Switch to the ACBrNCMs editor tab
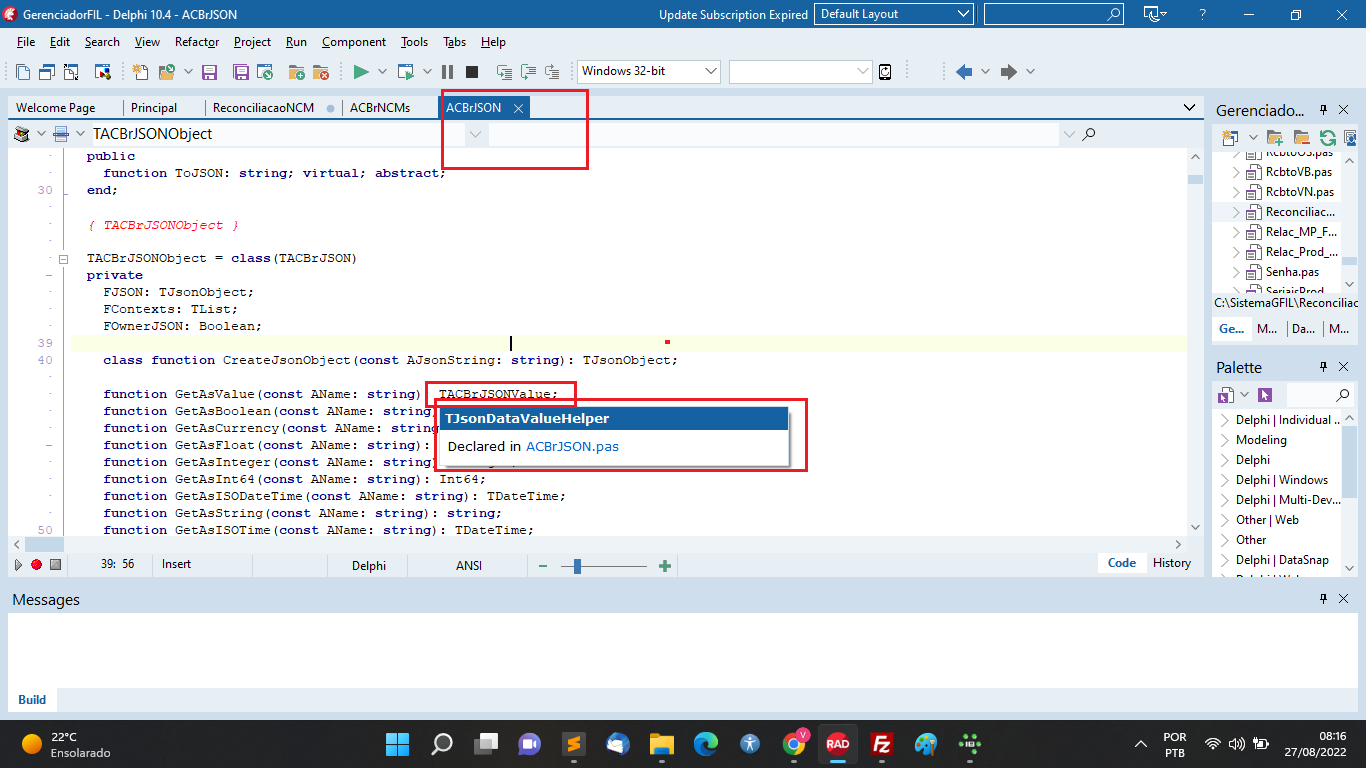This screenshot has width=1366, height=768. (x=380, y=108)
